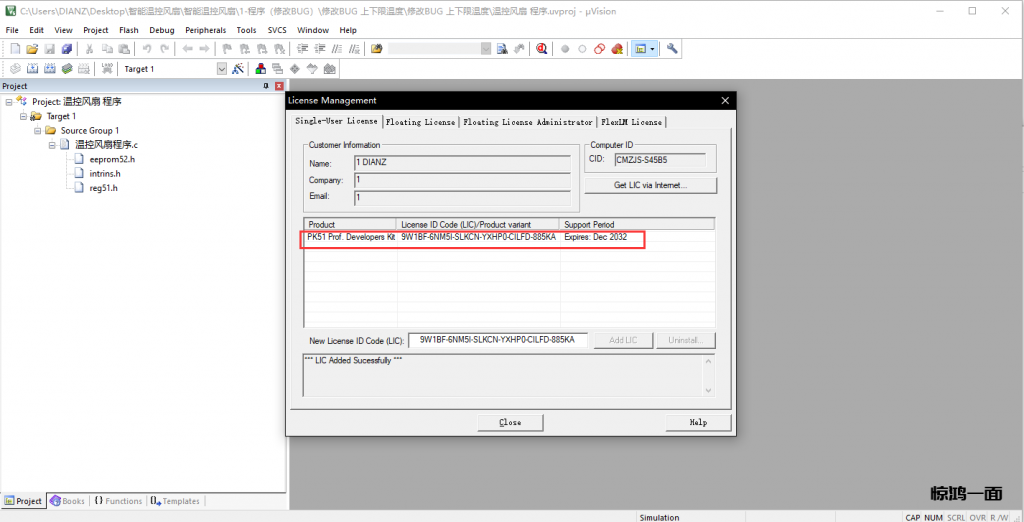Open the Peripherals menu
The image size is (1024, 522).
point(205,30)
